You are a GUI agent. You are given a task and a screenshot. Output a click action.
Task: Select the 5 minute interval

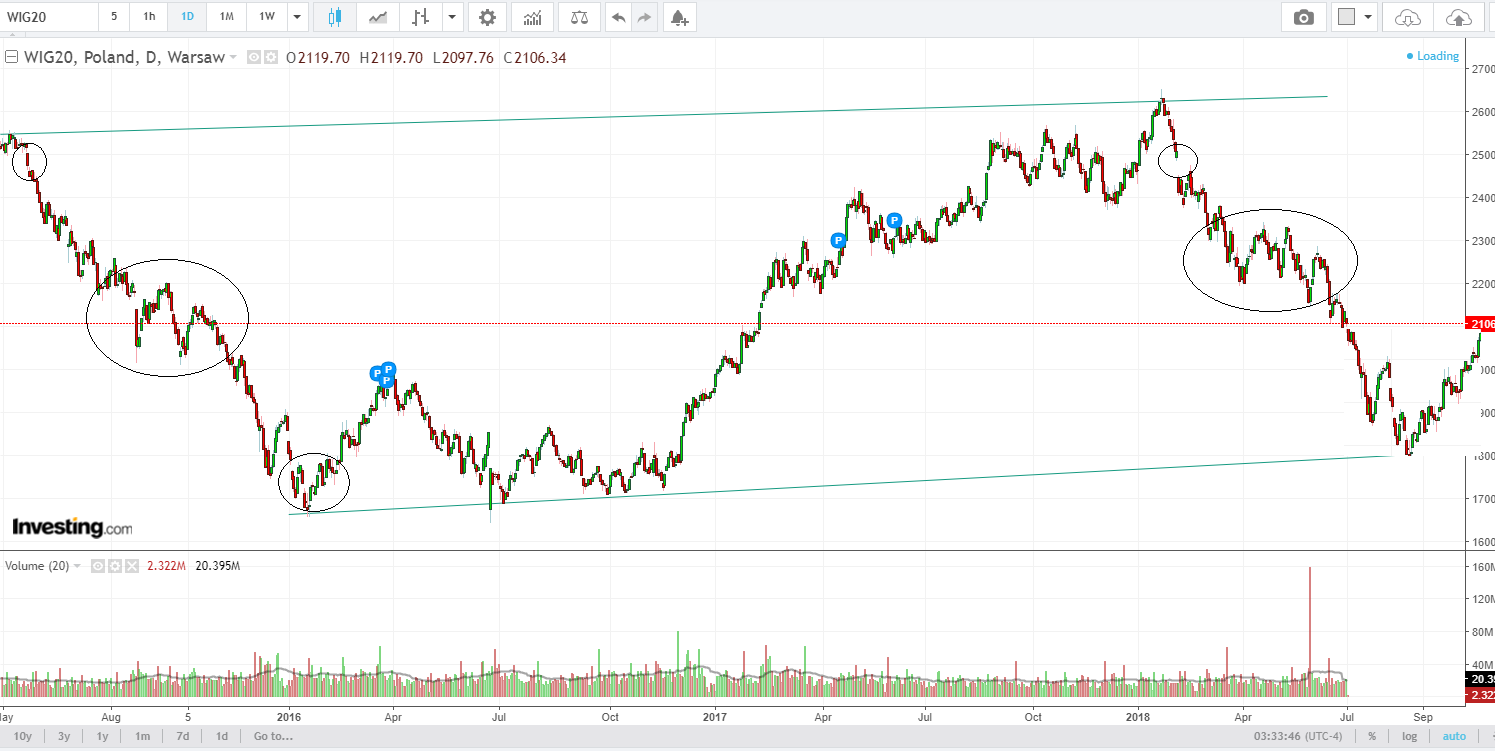pyautogui.click(x=113, y=17)
